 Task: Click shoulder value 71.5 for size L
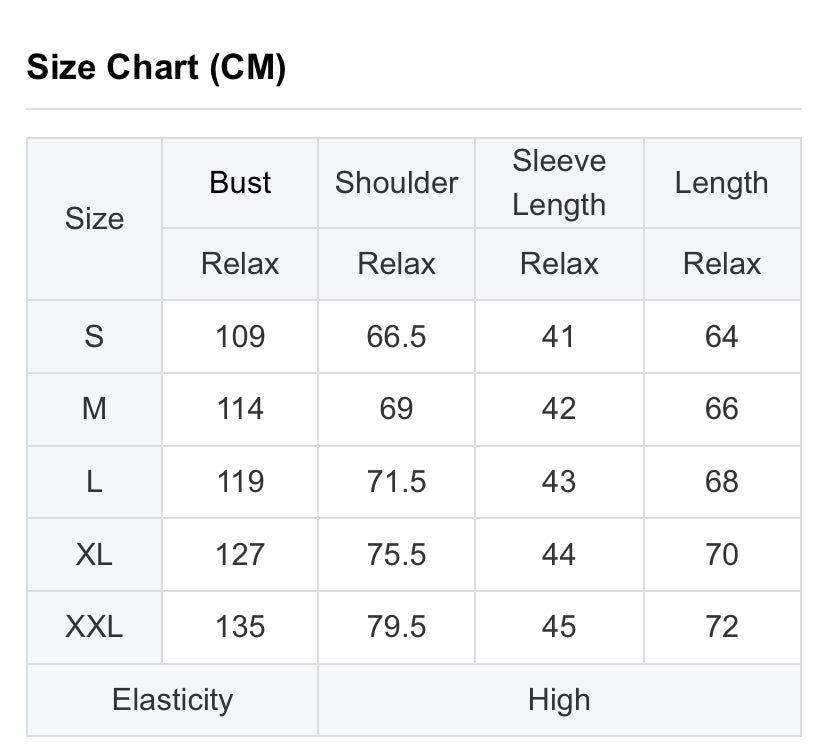(x=396, y=481)
